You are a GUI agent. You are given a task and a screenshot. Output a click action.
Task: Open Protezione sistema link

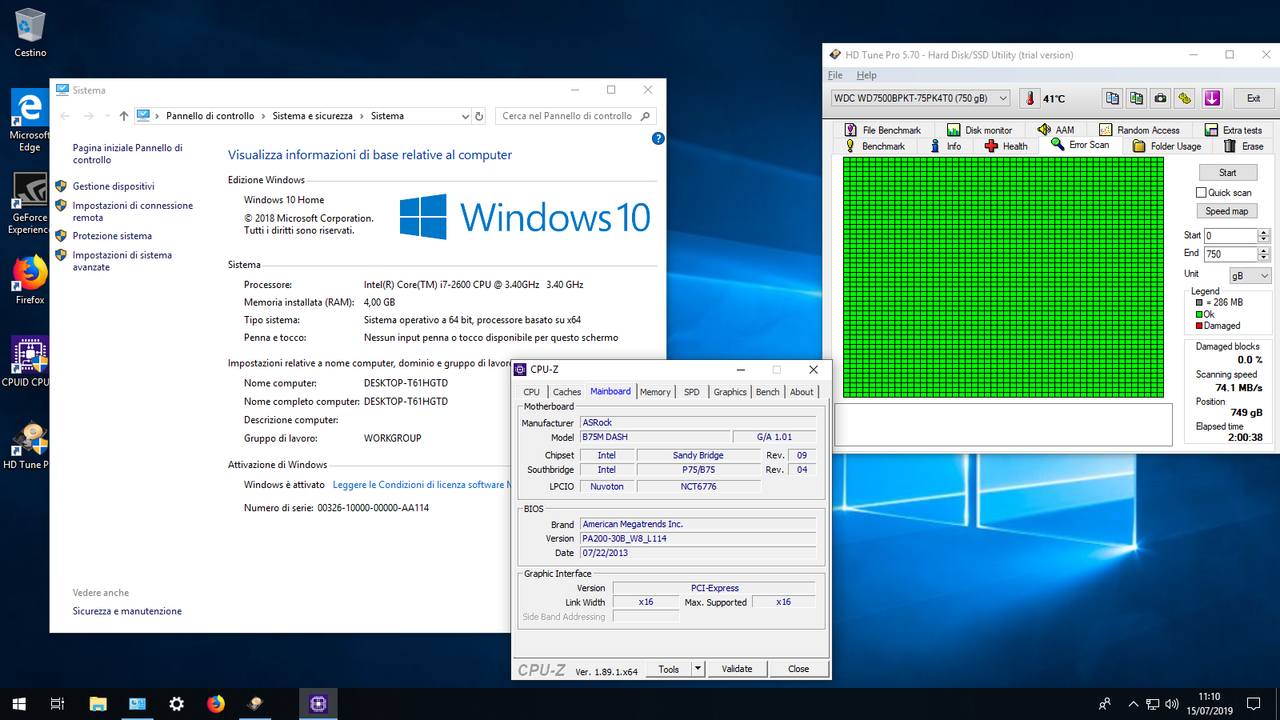pyautogui.click(x=112, y=236)
